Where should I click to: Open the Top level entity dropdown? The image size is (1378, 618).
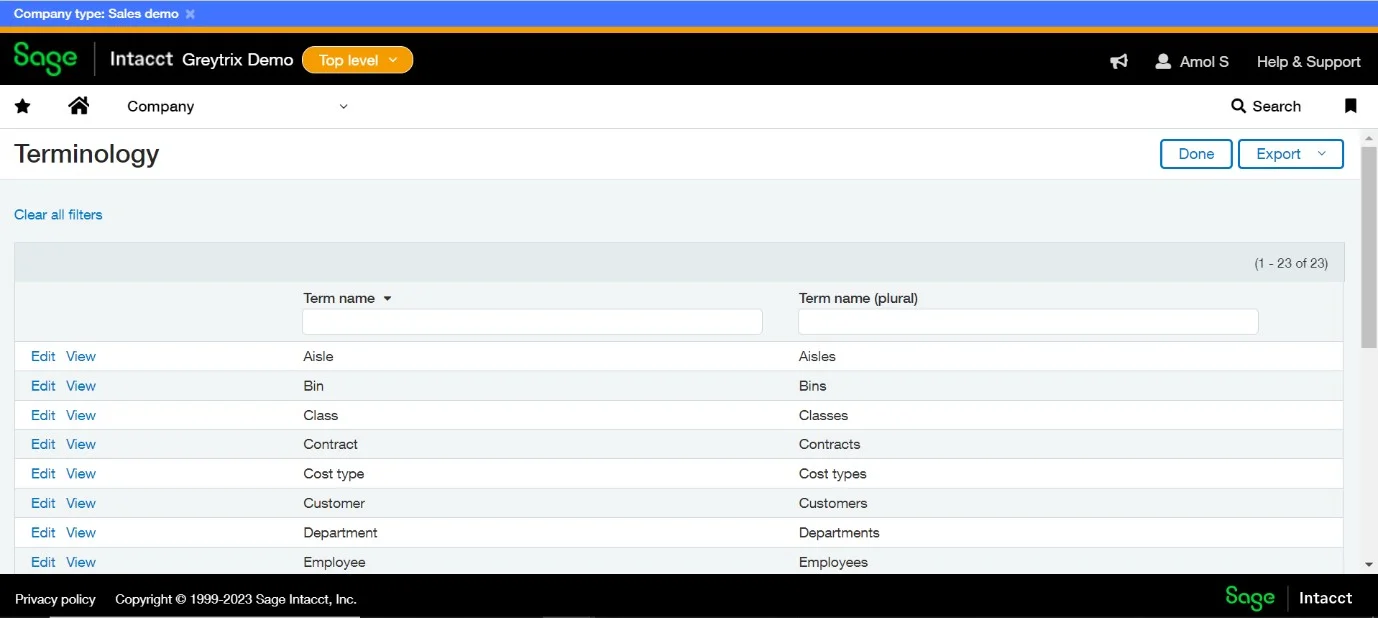tap(357, 60)
